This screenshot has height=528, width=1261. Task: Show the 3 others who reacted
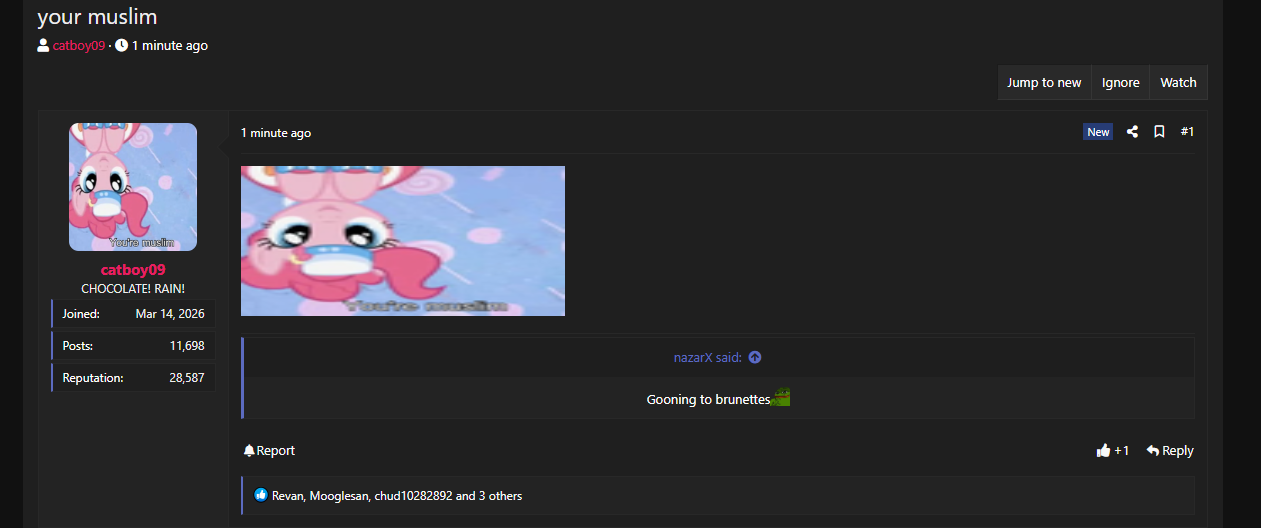(x=502, y=496)
